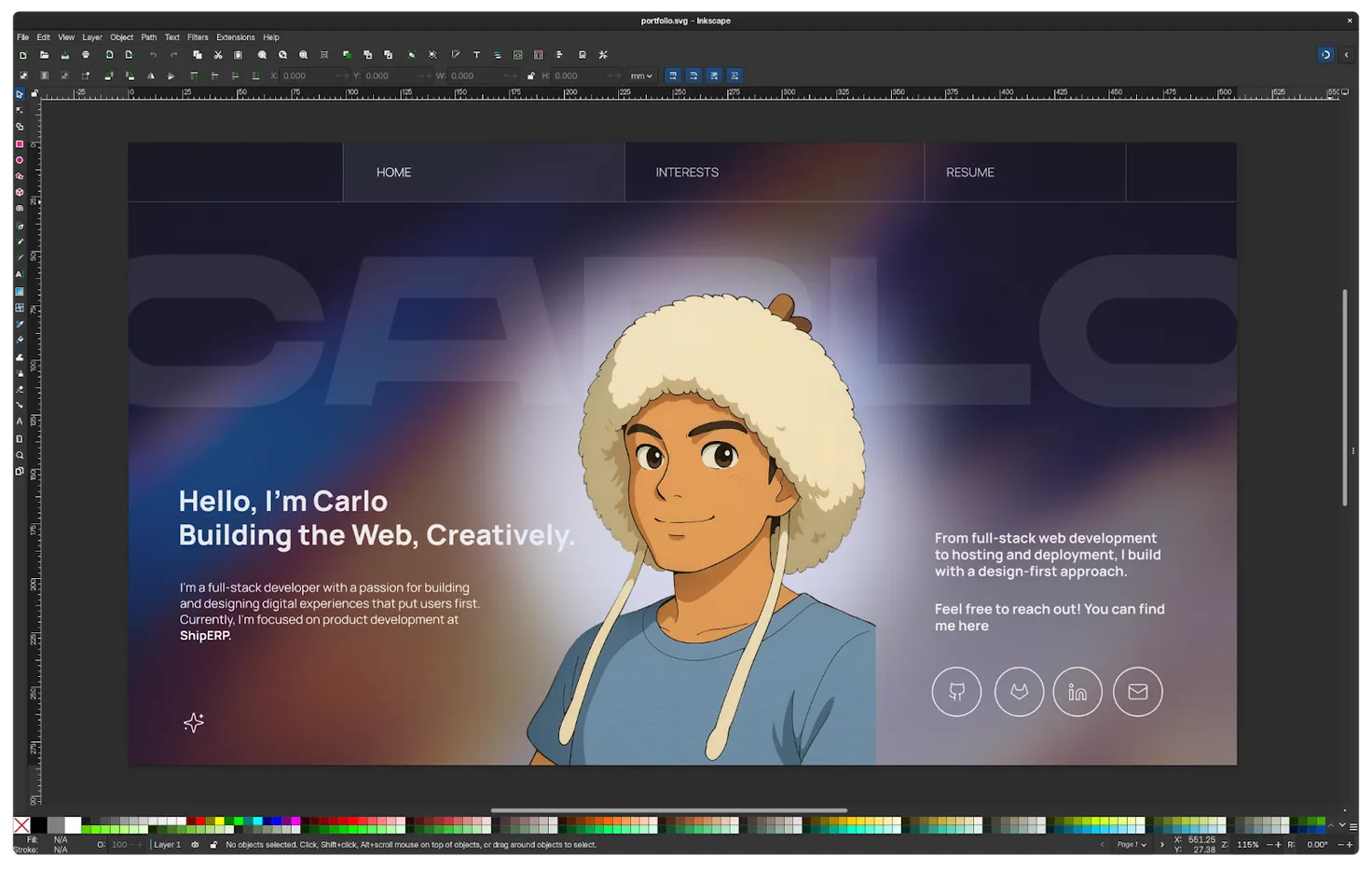Click the LinkedIn circle icon on canvas
Viewport: 1372px width, 869px height.
pyautogui.click(x=1077, y=692)
